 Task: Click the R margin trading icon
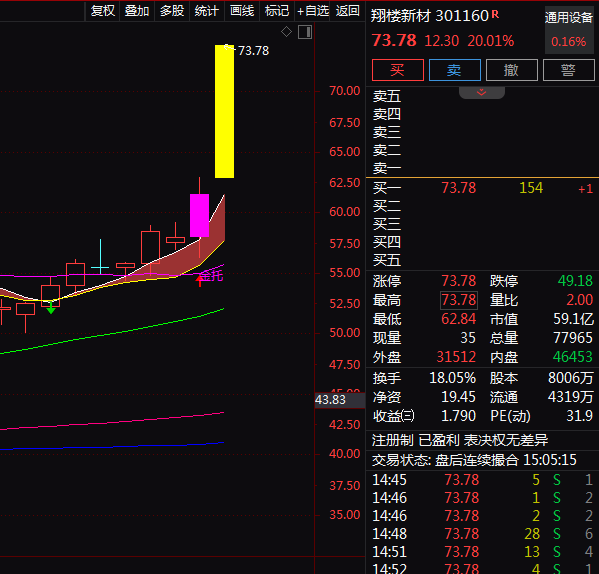495,14
